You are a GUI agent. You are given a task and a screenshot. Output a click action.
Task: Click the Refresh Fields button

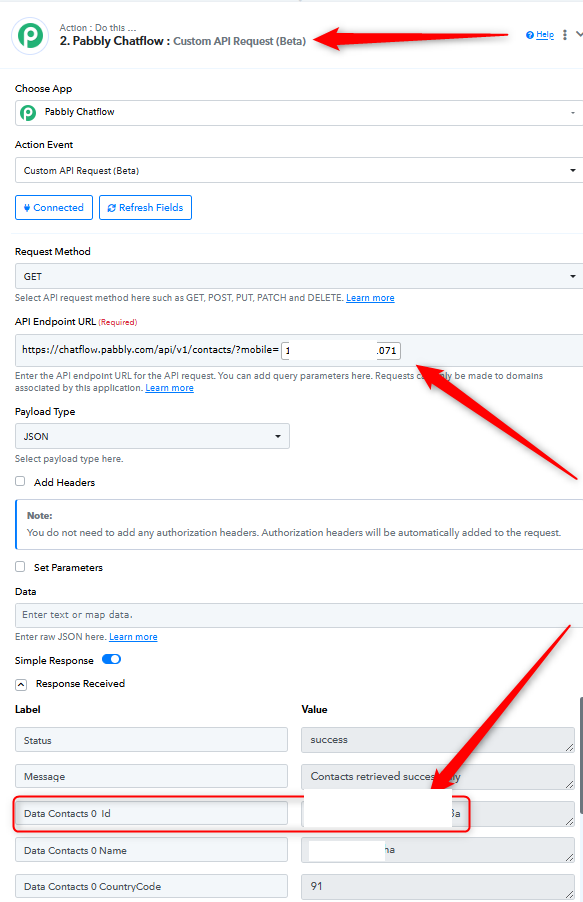145,208
